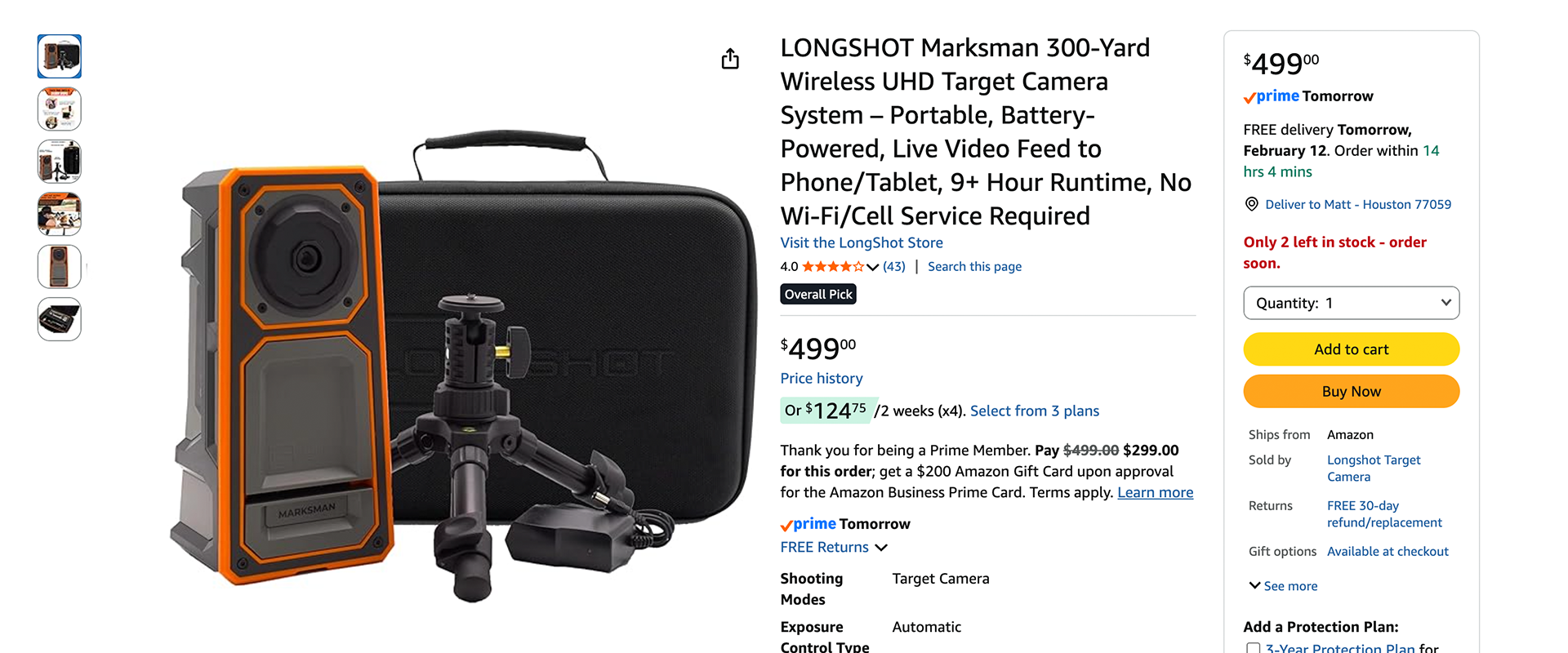
Task: Click the star rating icons
Action: click(833, 267)
